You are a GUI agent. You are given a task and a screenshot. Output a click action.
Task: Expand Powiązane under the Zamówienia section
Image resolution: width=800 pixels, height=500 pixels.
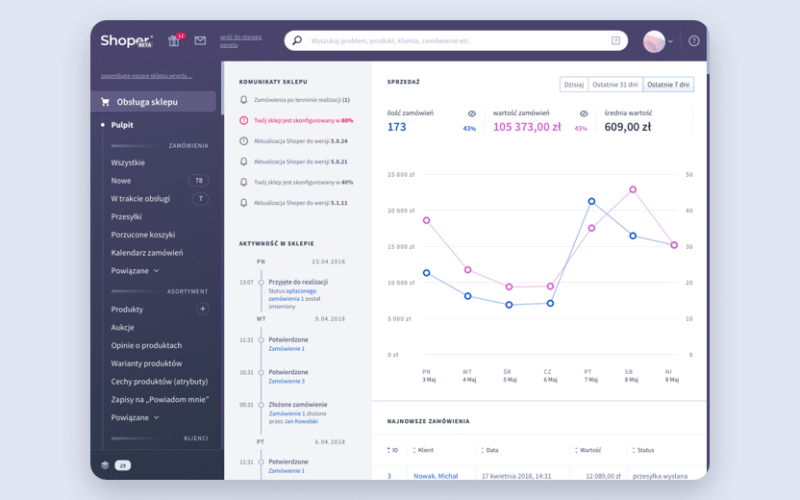click(x=135, y=270)
